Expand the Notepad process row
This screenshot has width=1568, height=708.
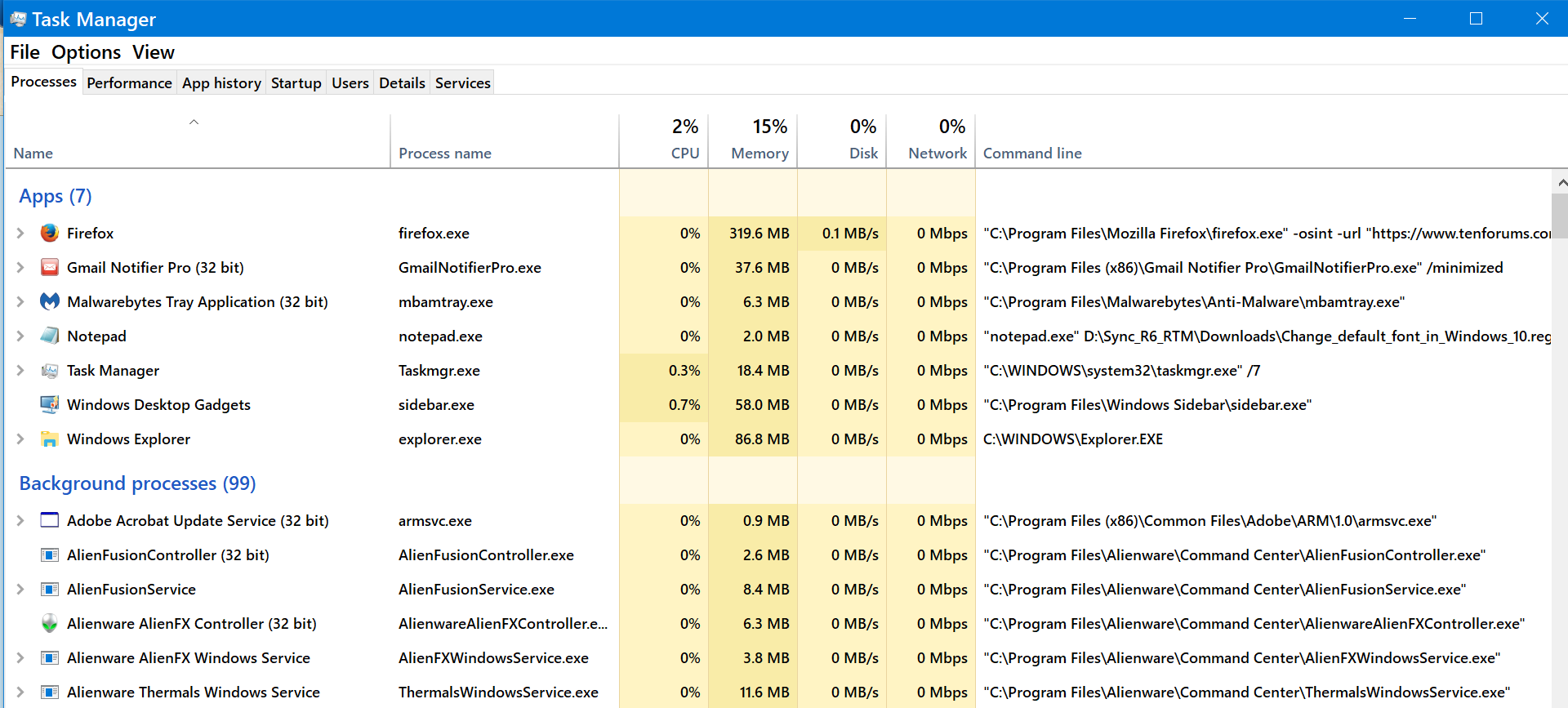point(20,336)
